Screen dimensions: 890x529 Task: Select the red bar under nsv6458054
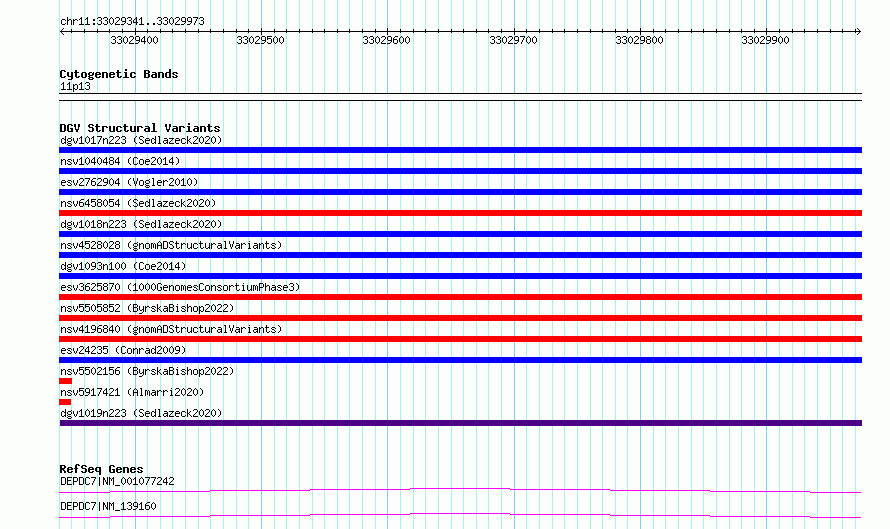(460, 213)
